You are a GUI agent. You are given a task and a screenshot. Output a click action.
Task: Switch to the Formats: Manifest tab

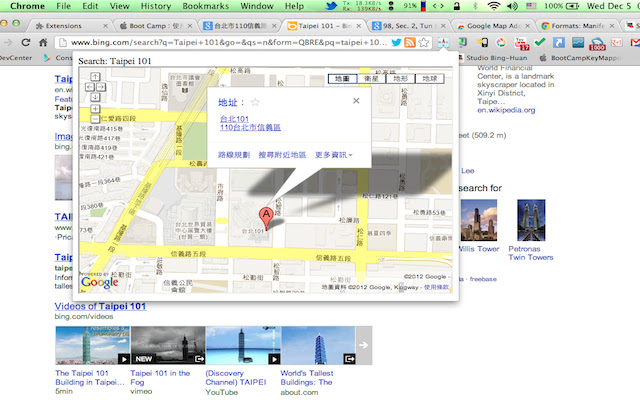[578, 26]
